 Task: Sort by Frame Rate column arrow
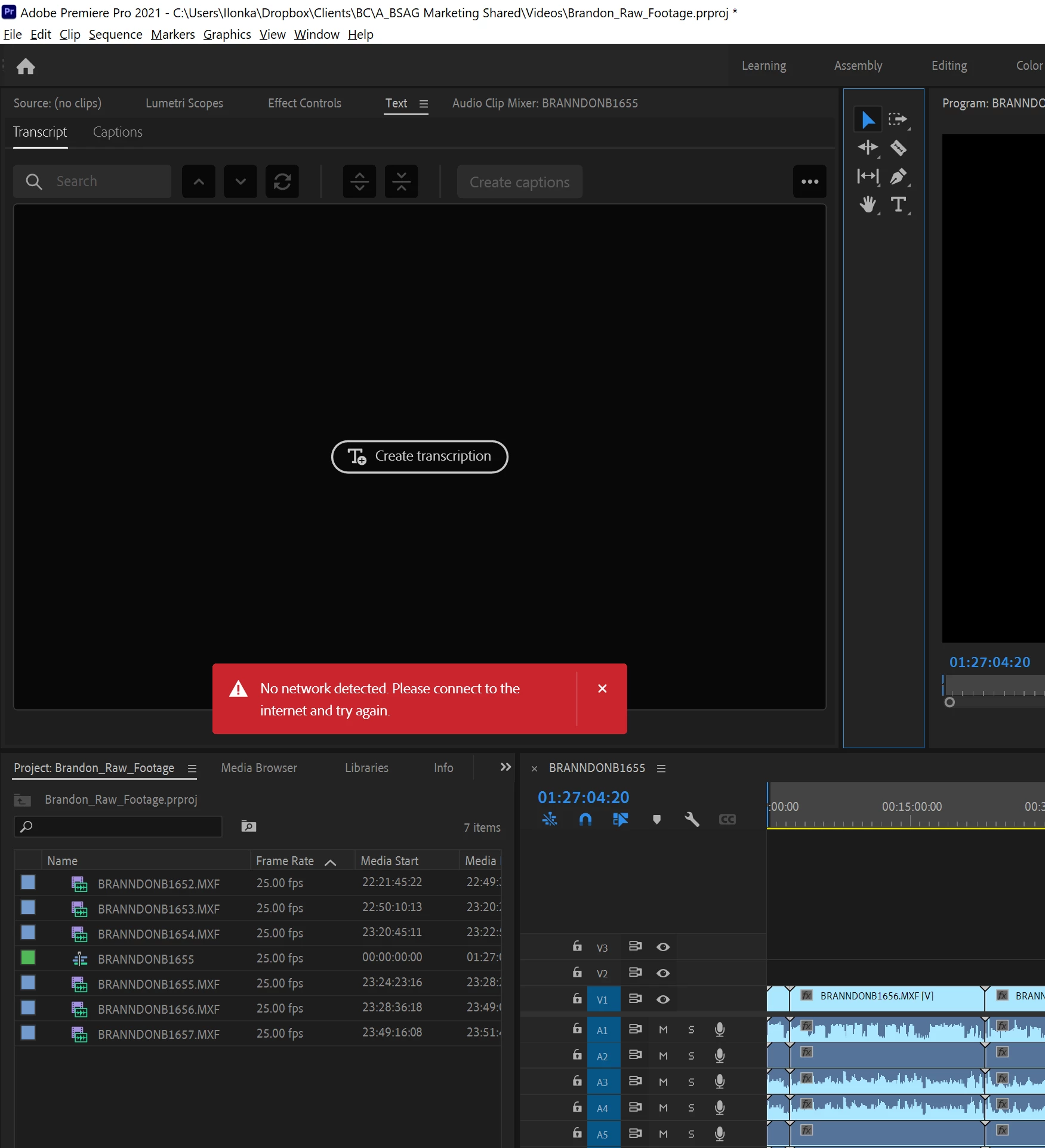(x=330, y=862)
